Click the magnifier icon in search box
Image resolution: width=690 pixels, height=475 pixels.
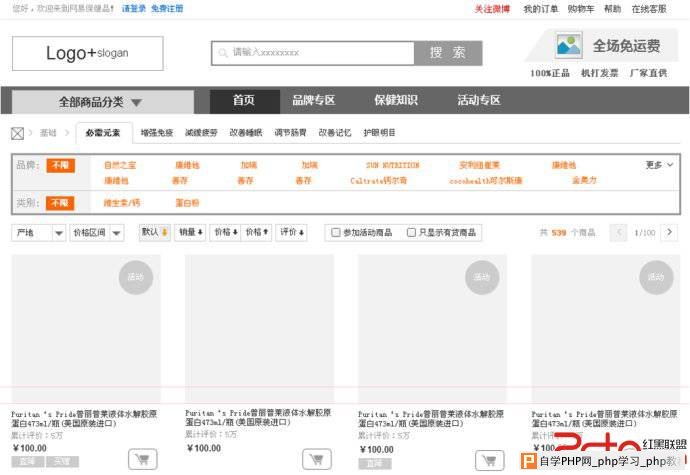point(223,53)
